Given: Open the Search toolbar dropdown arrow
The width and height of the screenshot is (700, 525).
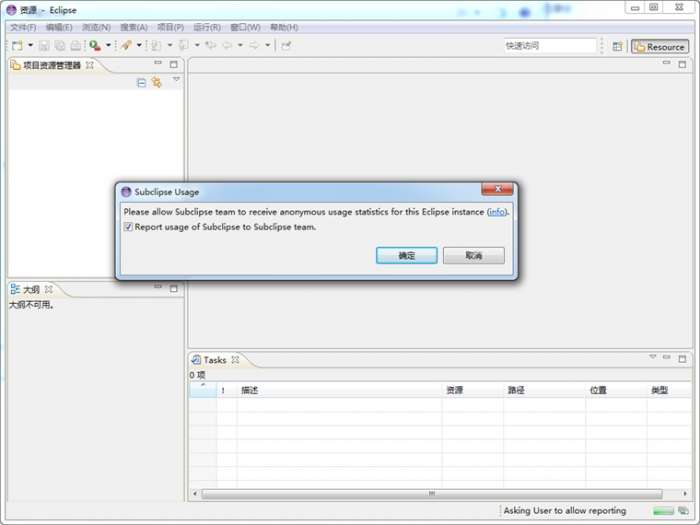Looking at the screenshot, I should point(139,45).
